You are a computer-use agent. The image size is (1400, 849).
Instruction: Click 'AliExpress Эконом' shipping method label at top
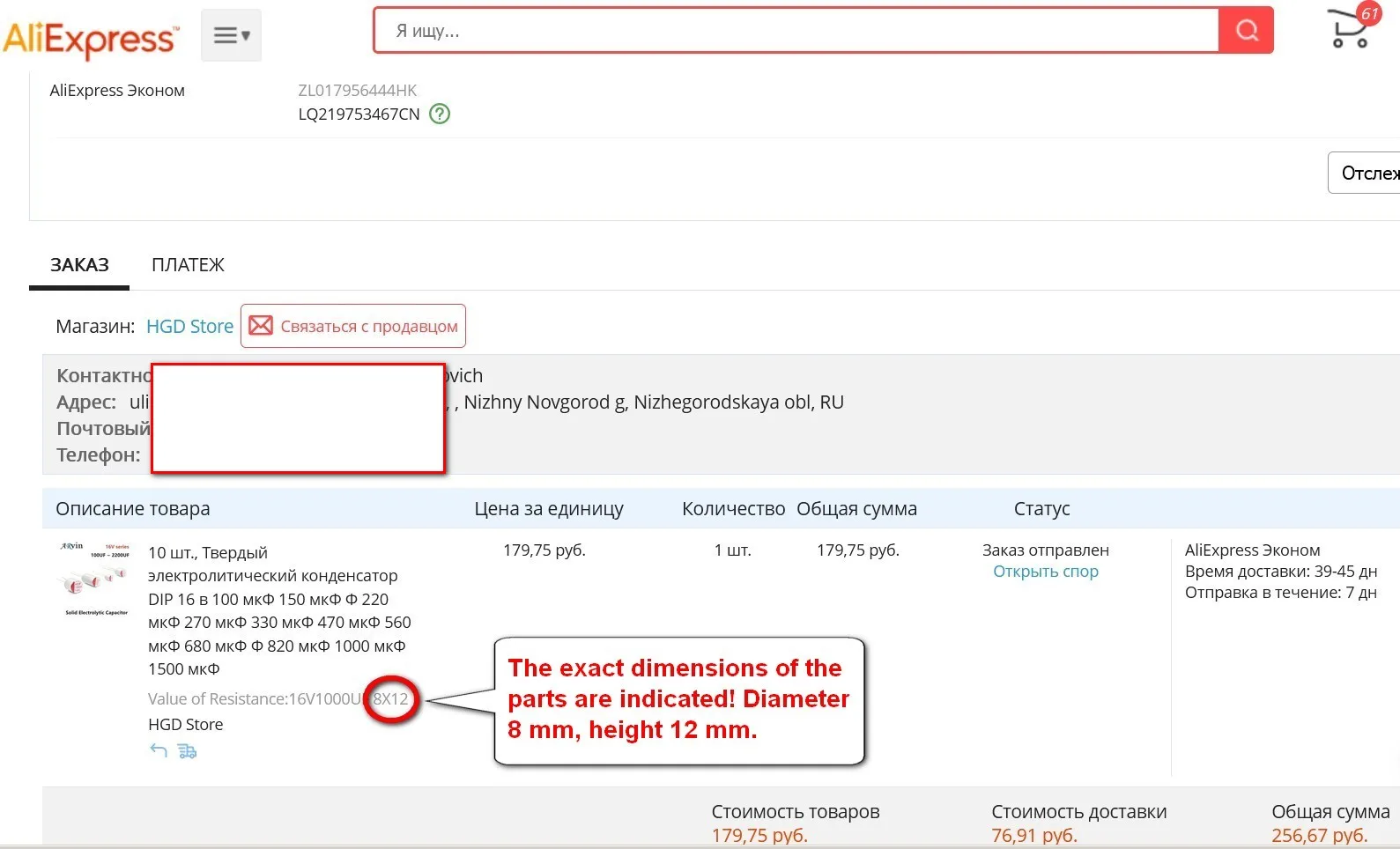click(117, 91)
